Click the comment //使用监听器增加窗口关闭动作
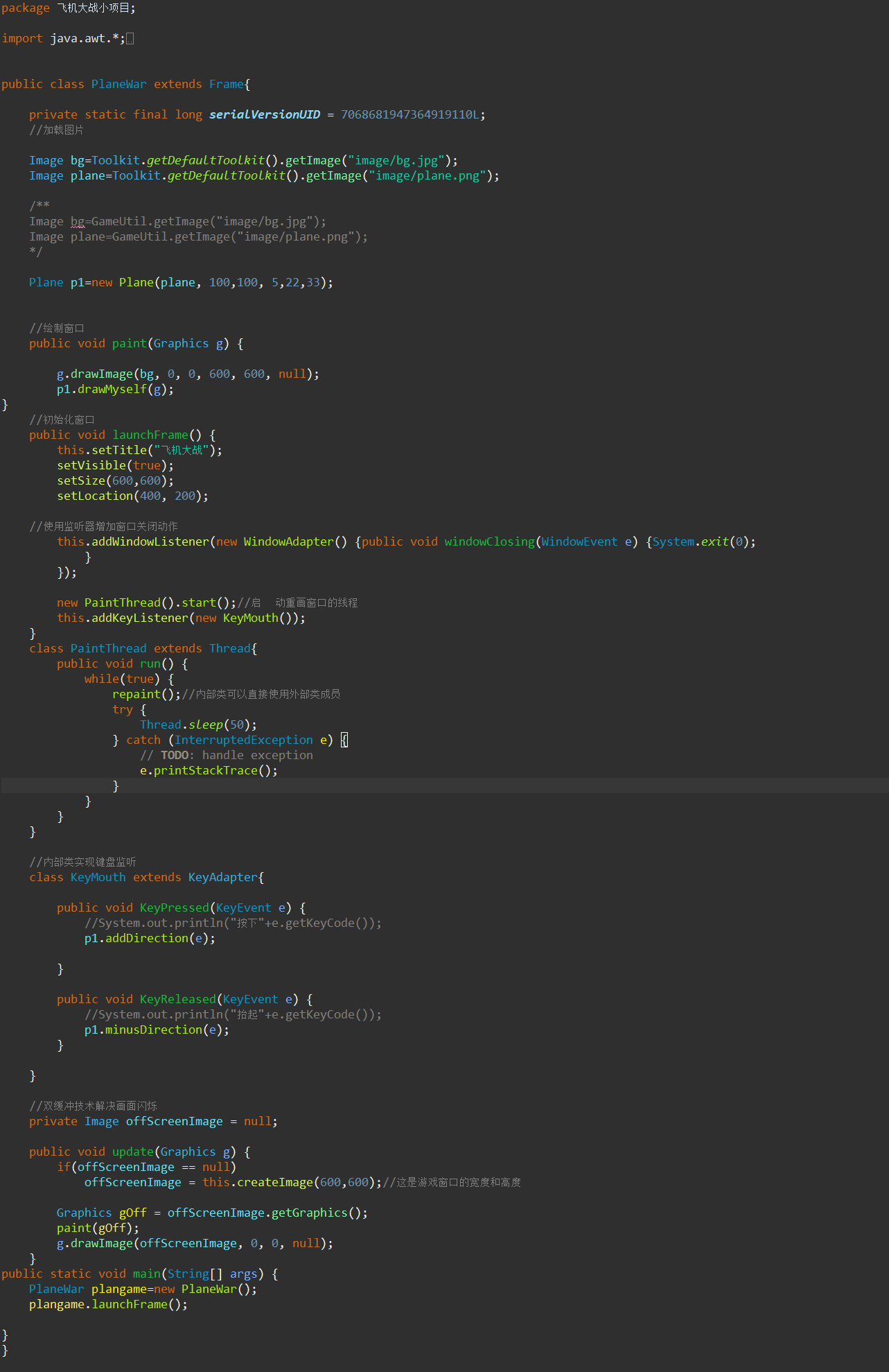 coord(103,527)
